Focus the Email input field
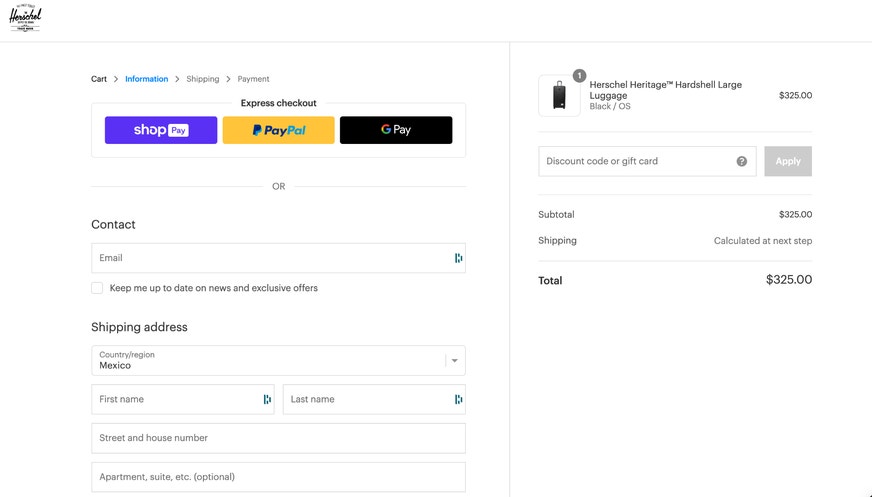 click(278, 258)
